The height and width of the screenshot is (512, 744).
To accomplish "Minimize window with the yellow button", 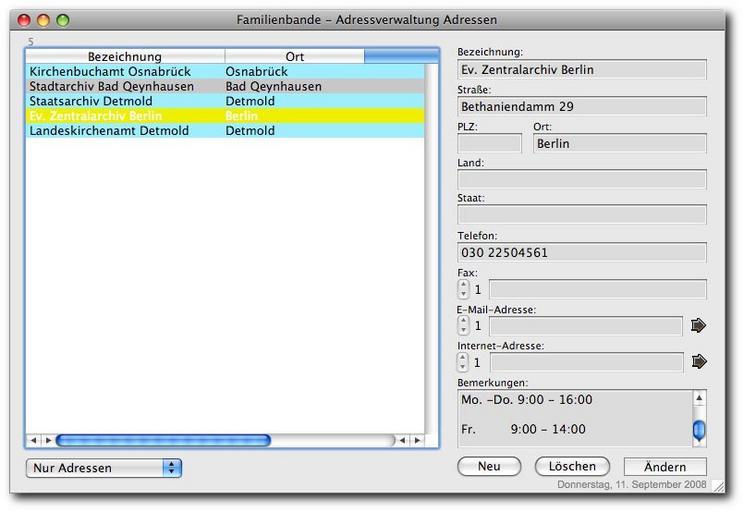I will tap(43, 20).
